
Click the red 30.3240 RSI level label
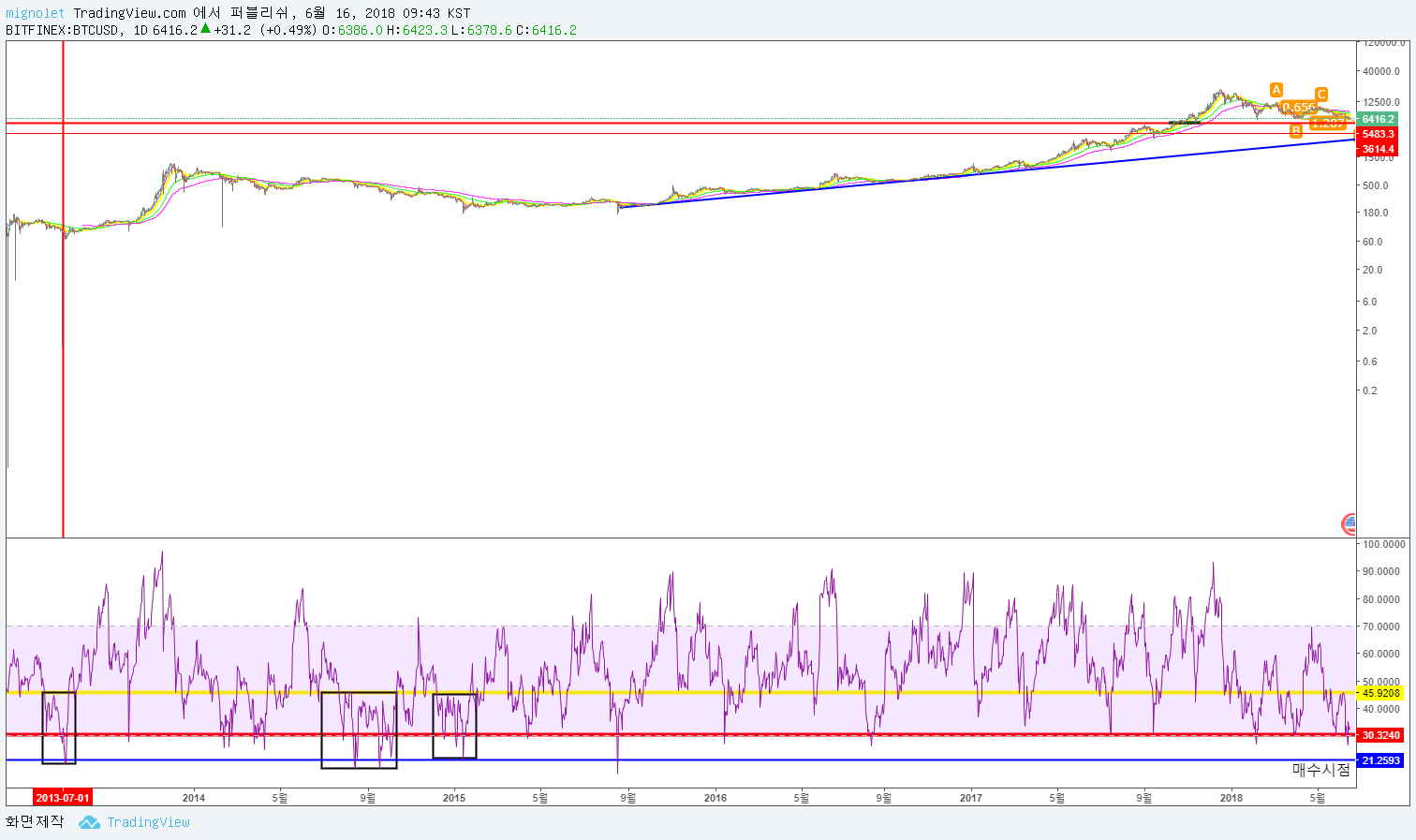(1380, 735)
